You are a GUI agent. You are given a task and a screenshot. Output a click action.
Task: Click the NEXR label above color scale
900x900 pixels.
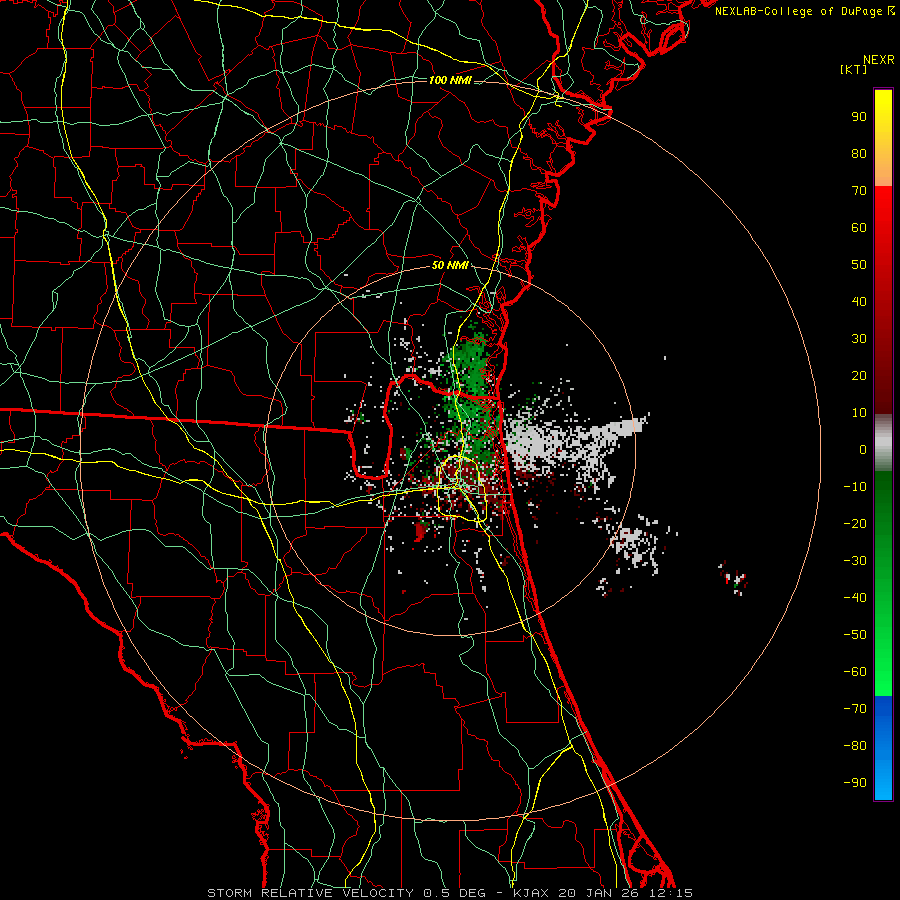click(878, 60)
